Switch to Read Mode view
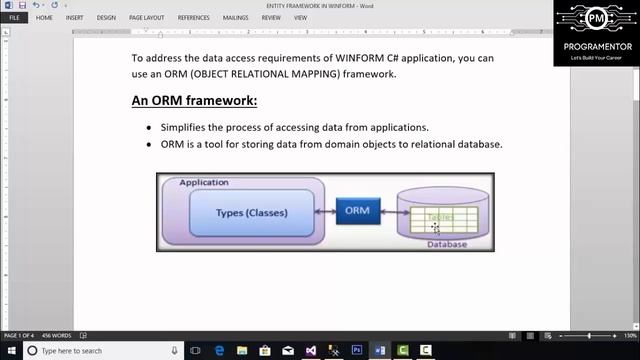The image size is (640, 360). 512,336
